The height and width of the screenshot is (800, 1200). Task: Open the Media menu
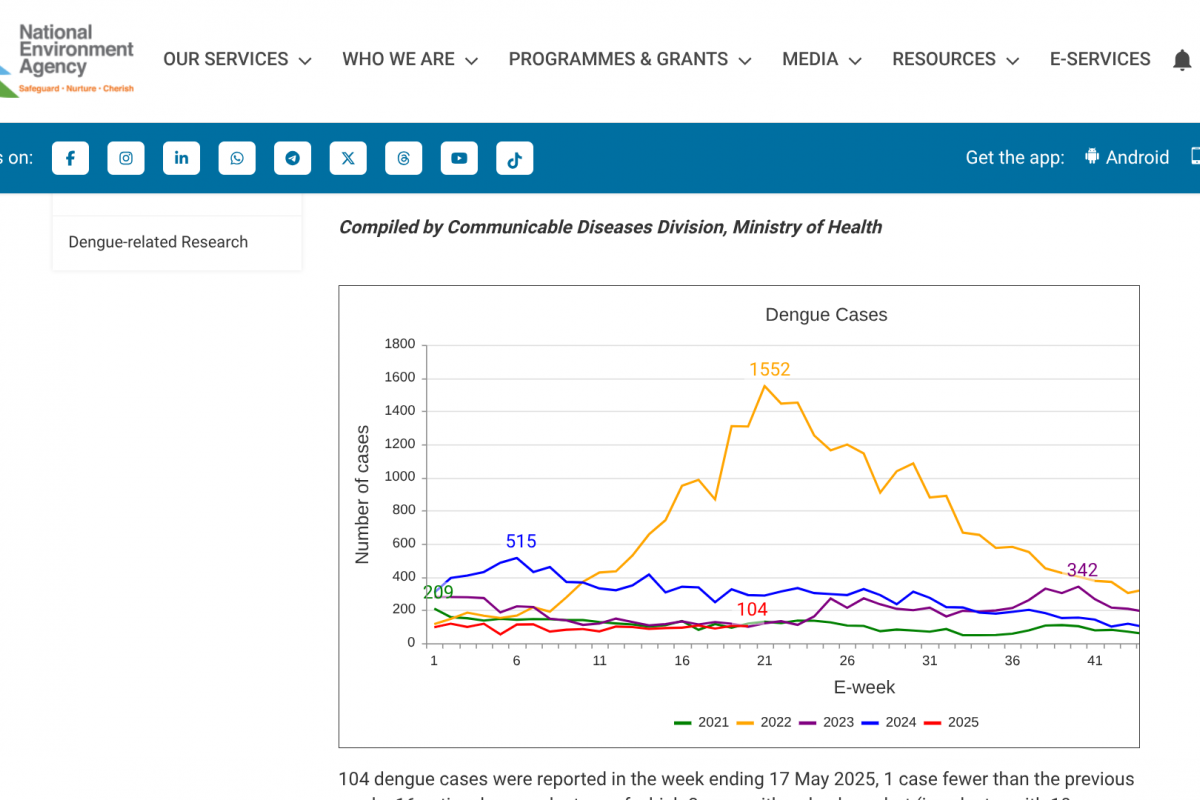click(821, 60)
